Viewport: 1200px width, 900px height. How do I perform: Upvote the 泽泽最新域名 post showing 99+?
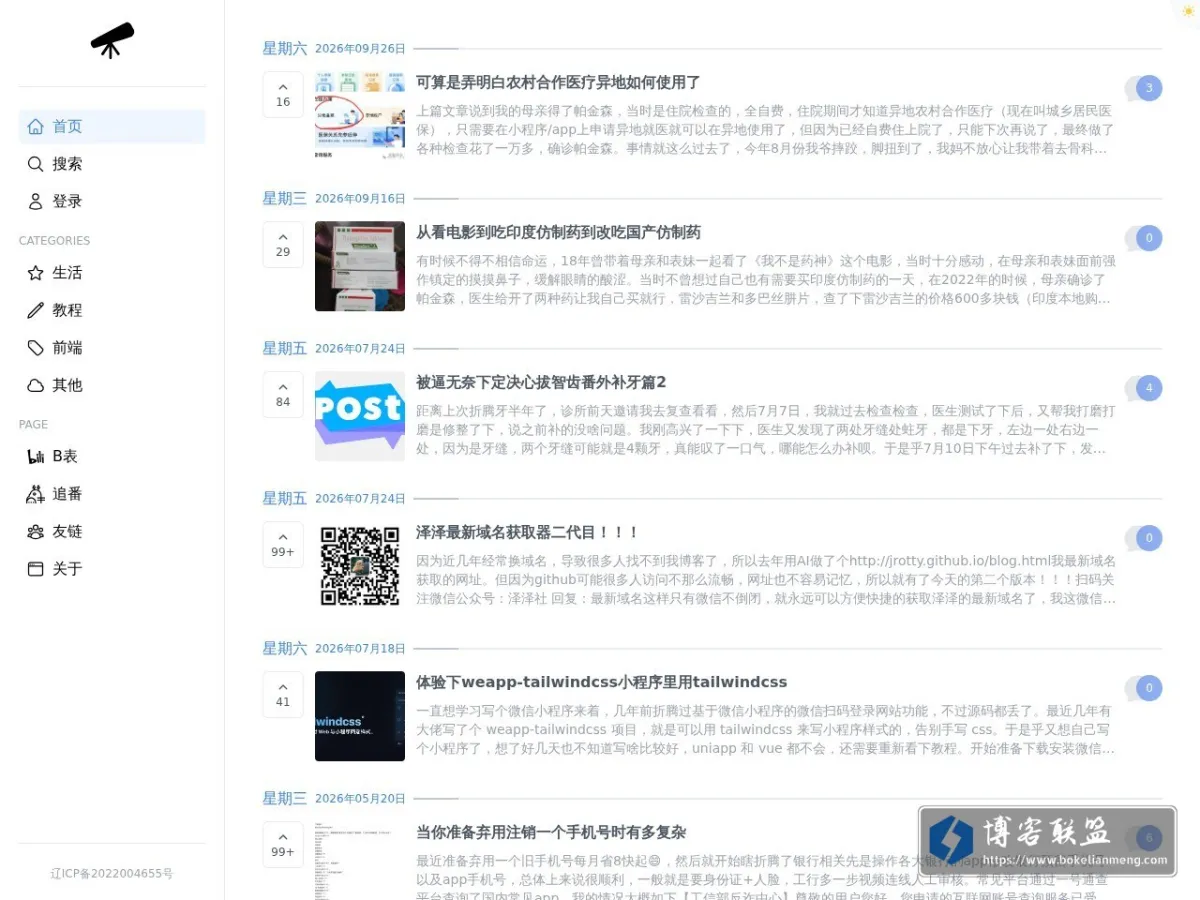tap(283, 544)
